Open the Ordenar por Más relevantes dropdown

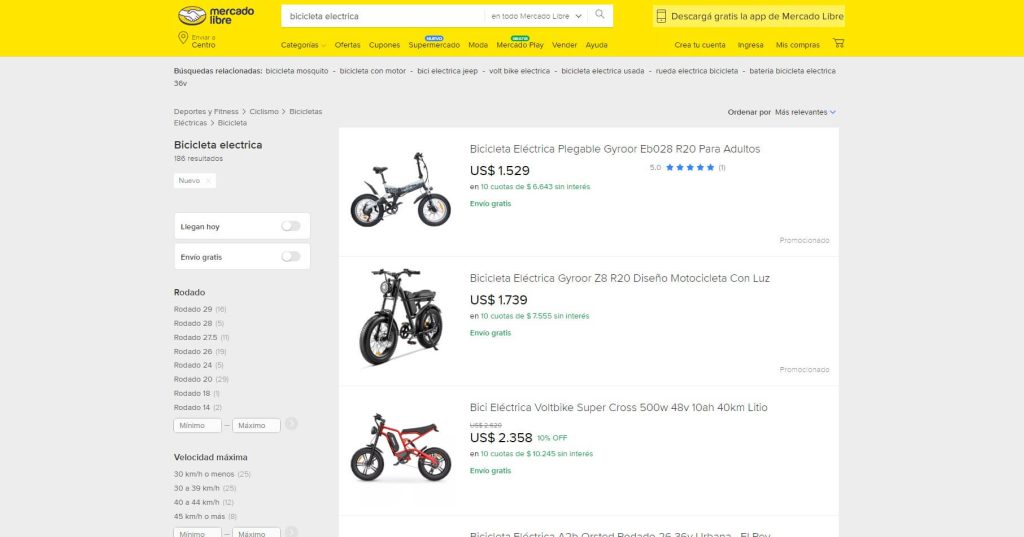pyautogui.click(x=805, y=112)
